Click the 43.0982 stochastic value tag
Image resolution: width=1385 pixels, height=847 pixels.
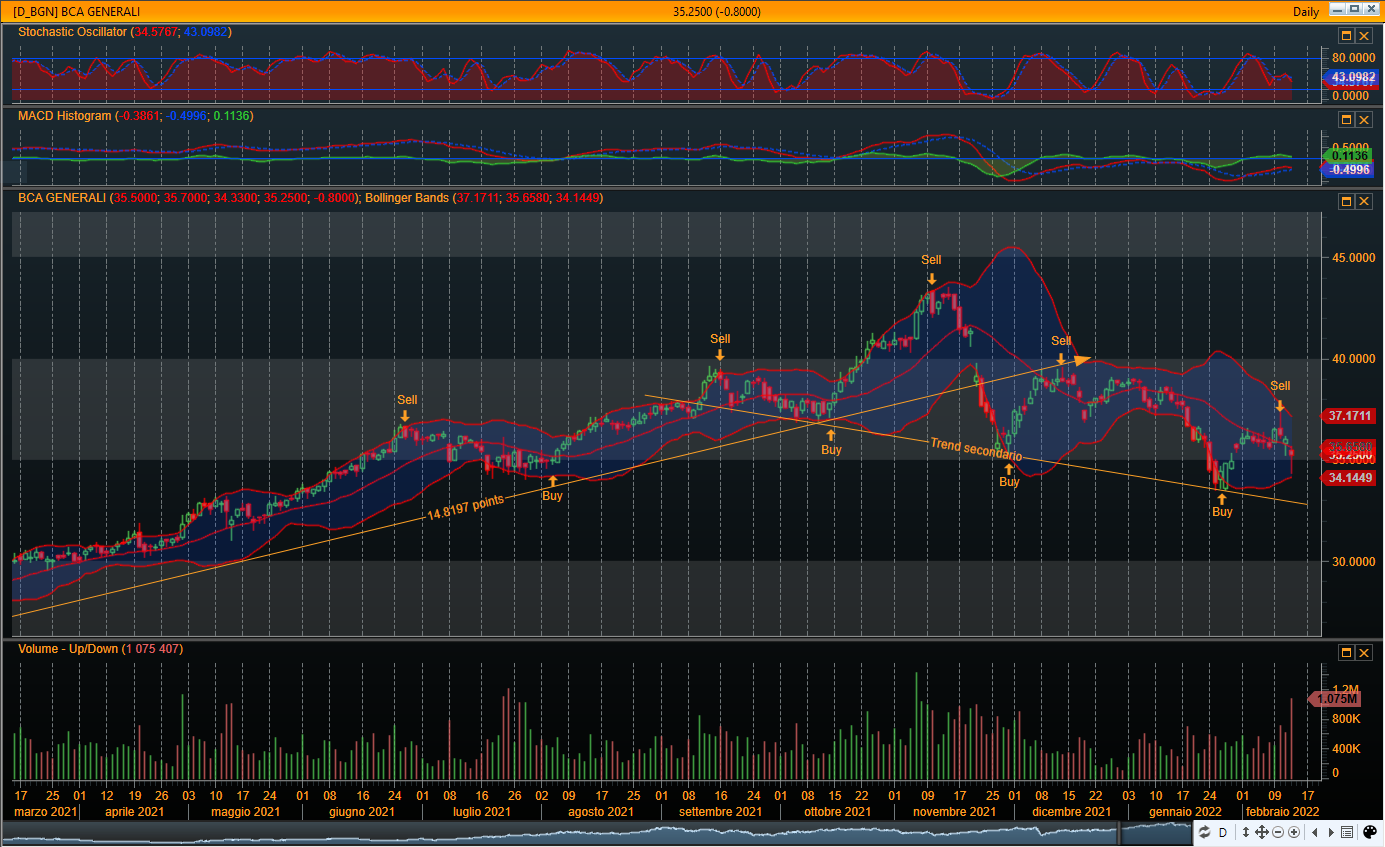1349,77
